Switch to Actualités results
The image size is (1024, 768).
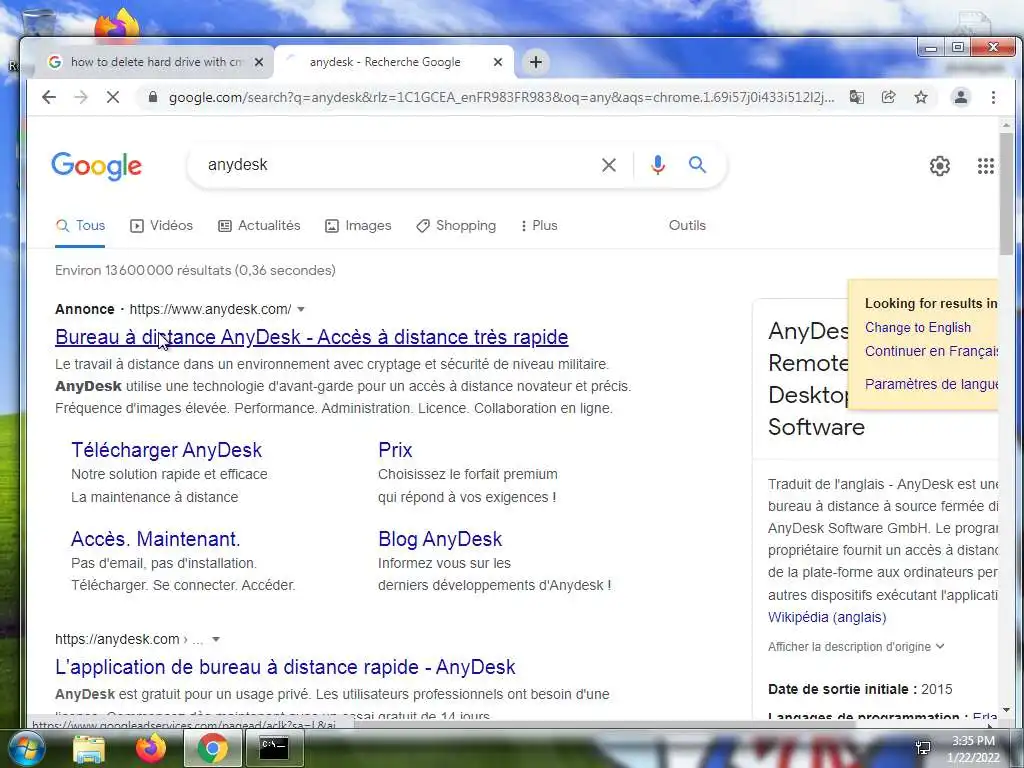pos(259,226)
